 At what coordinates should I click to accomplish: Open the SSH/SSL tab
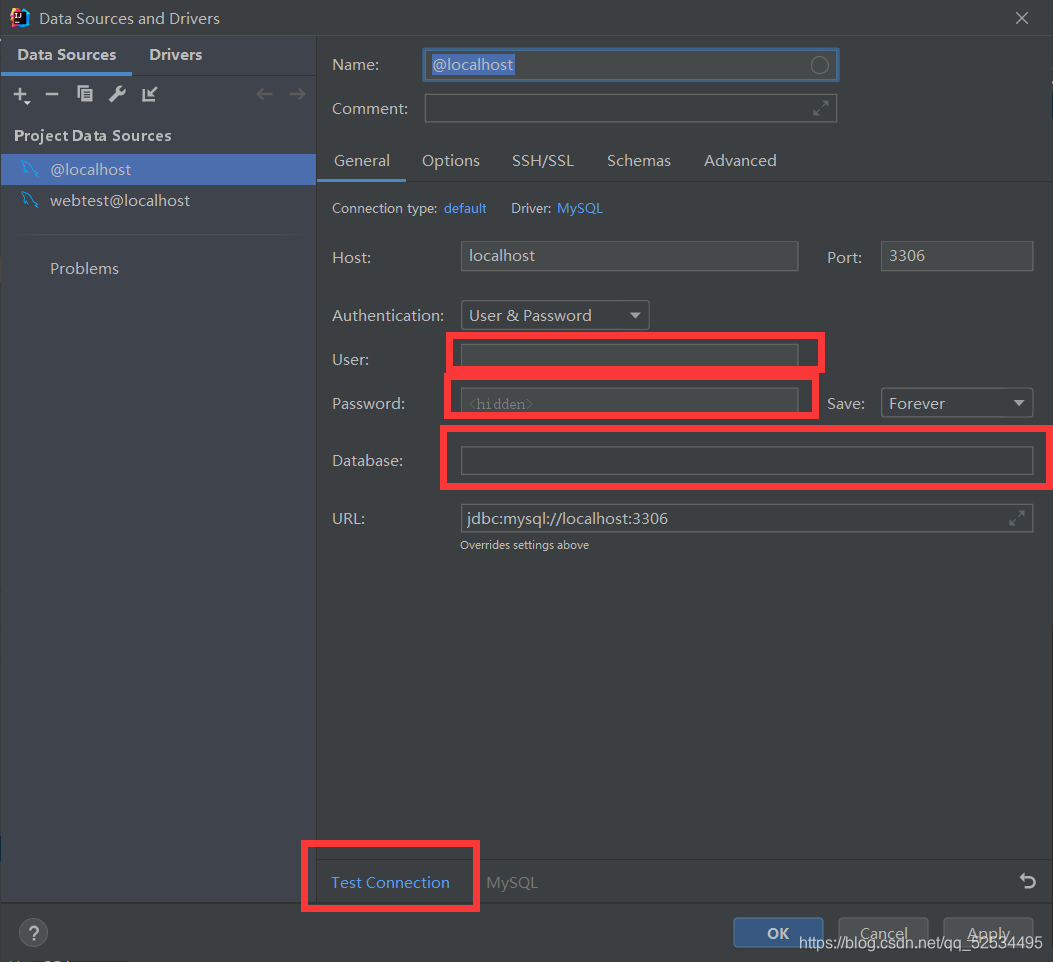pyautogui.click(x=543, y=161)
